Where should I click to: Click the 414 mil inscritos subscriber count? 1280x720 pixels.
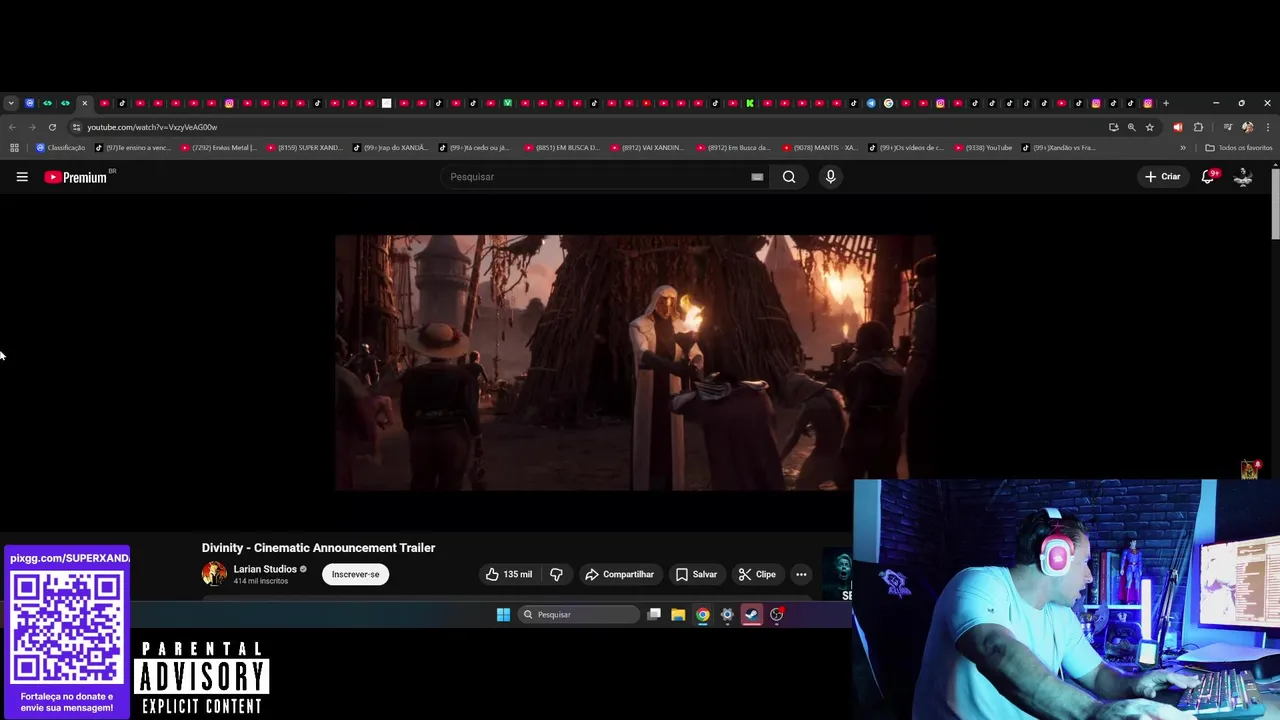[x=260, y=581]
